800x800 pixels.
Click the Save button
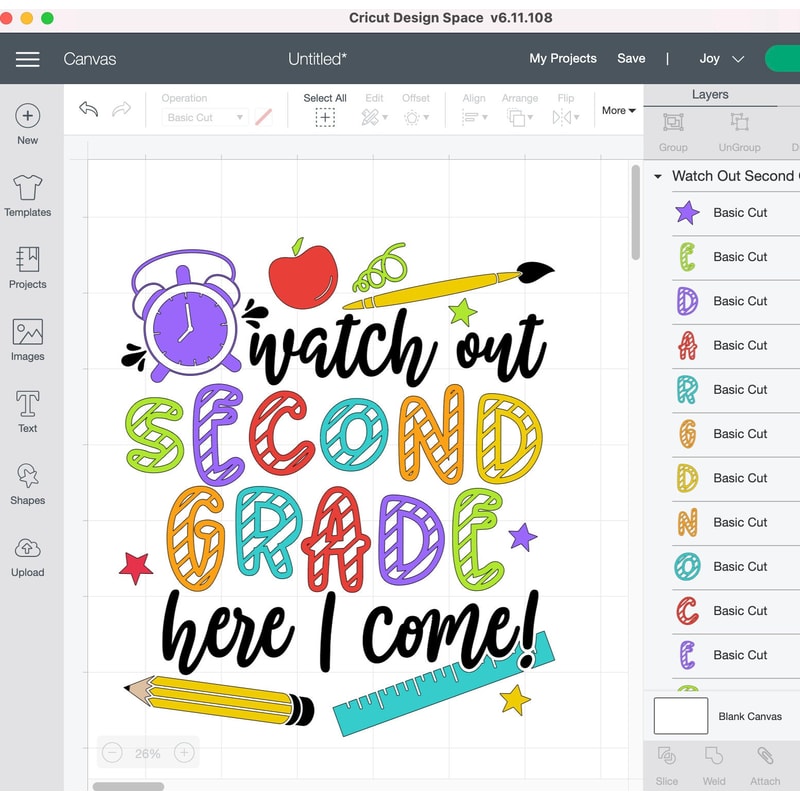point(631,59)
